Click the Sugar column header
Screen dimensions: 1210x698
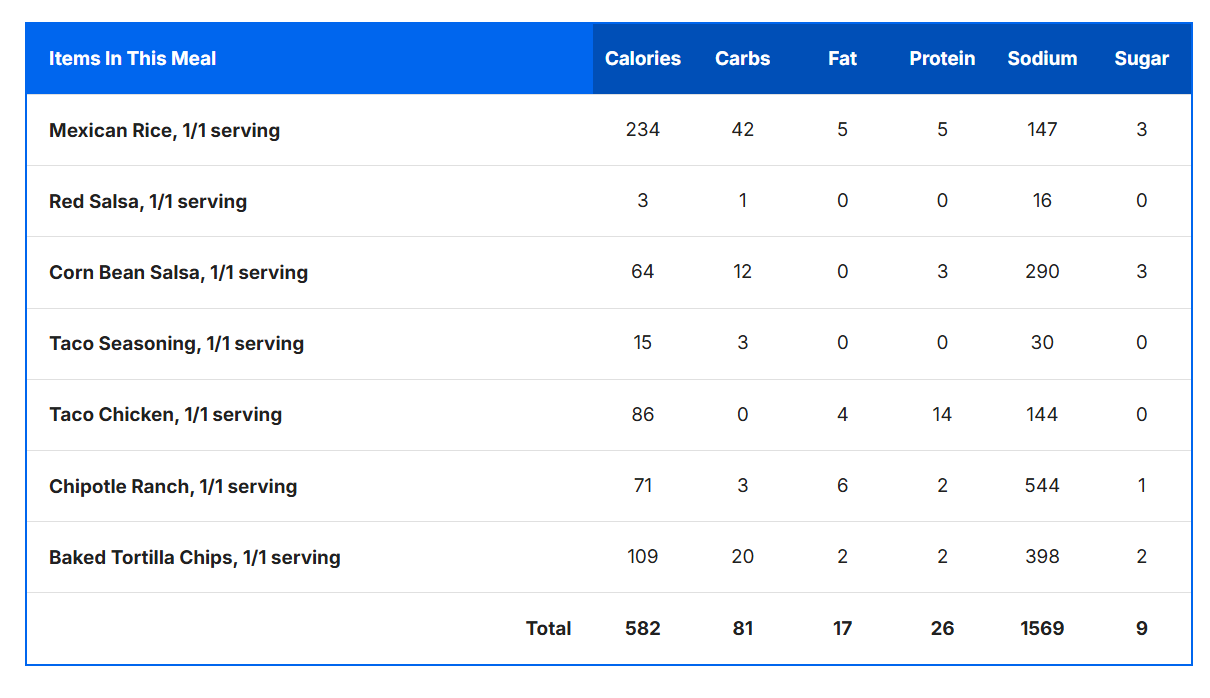pyautogui.click(x=1141, y=59)
